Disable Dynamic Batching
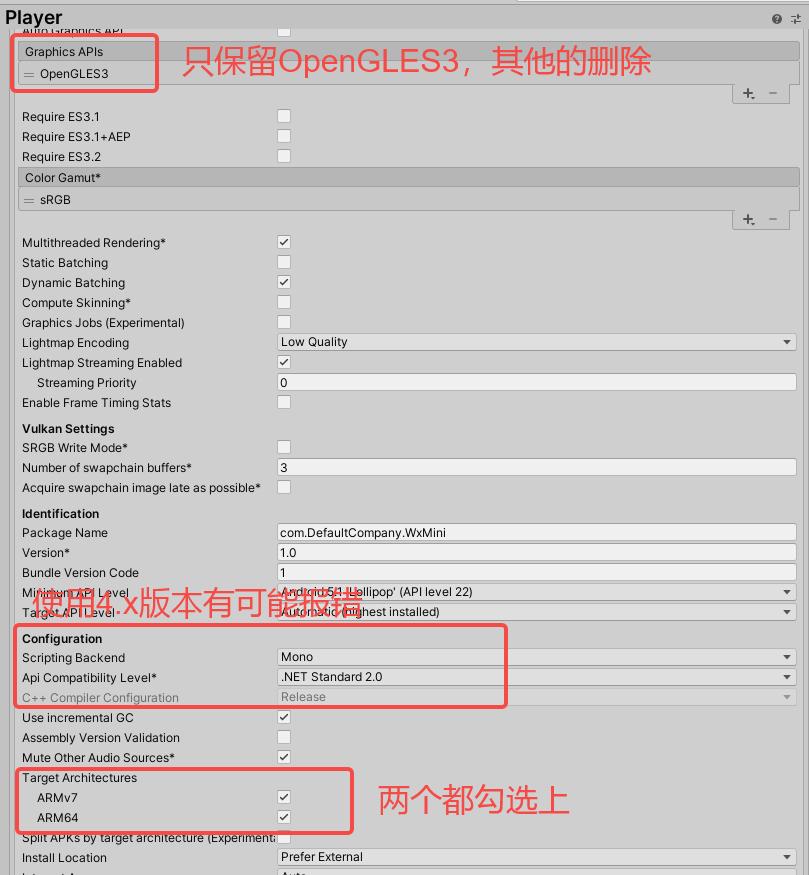 click(284, 282)
